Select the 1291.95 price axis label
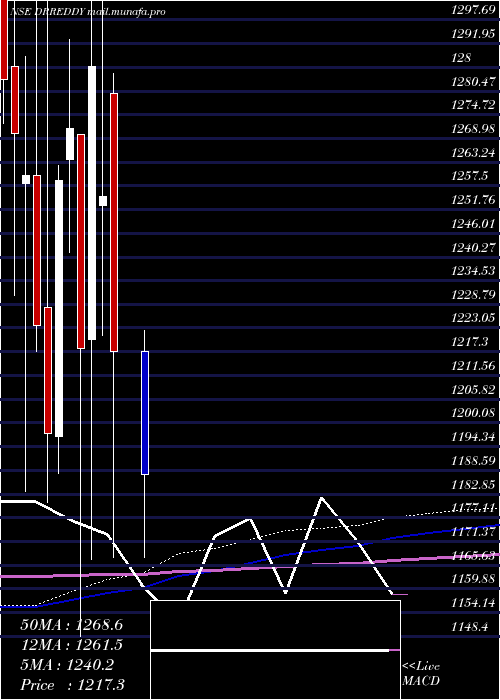Viewport: 500px width, 700px height. pos(473,34)
